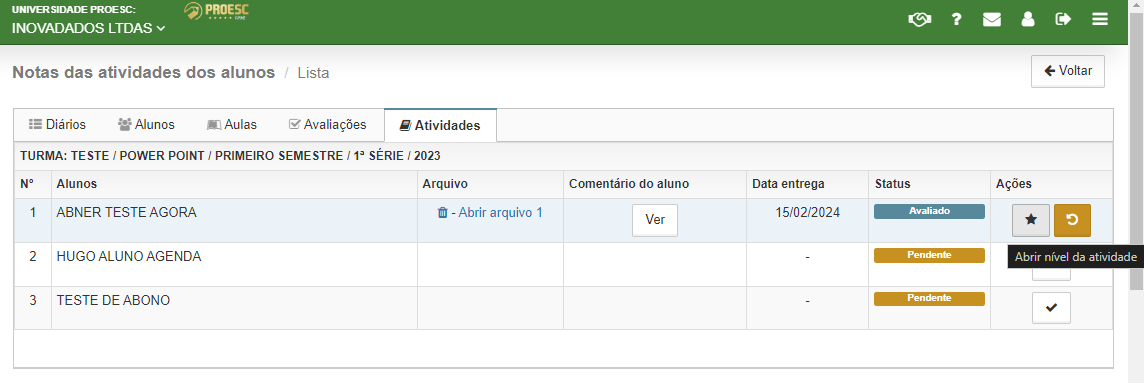The image size is (1144, 383).
Task: Switch to the Alunos tab
Action: point(146,125)
